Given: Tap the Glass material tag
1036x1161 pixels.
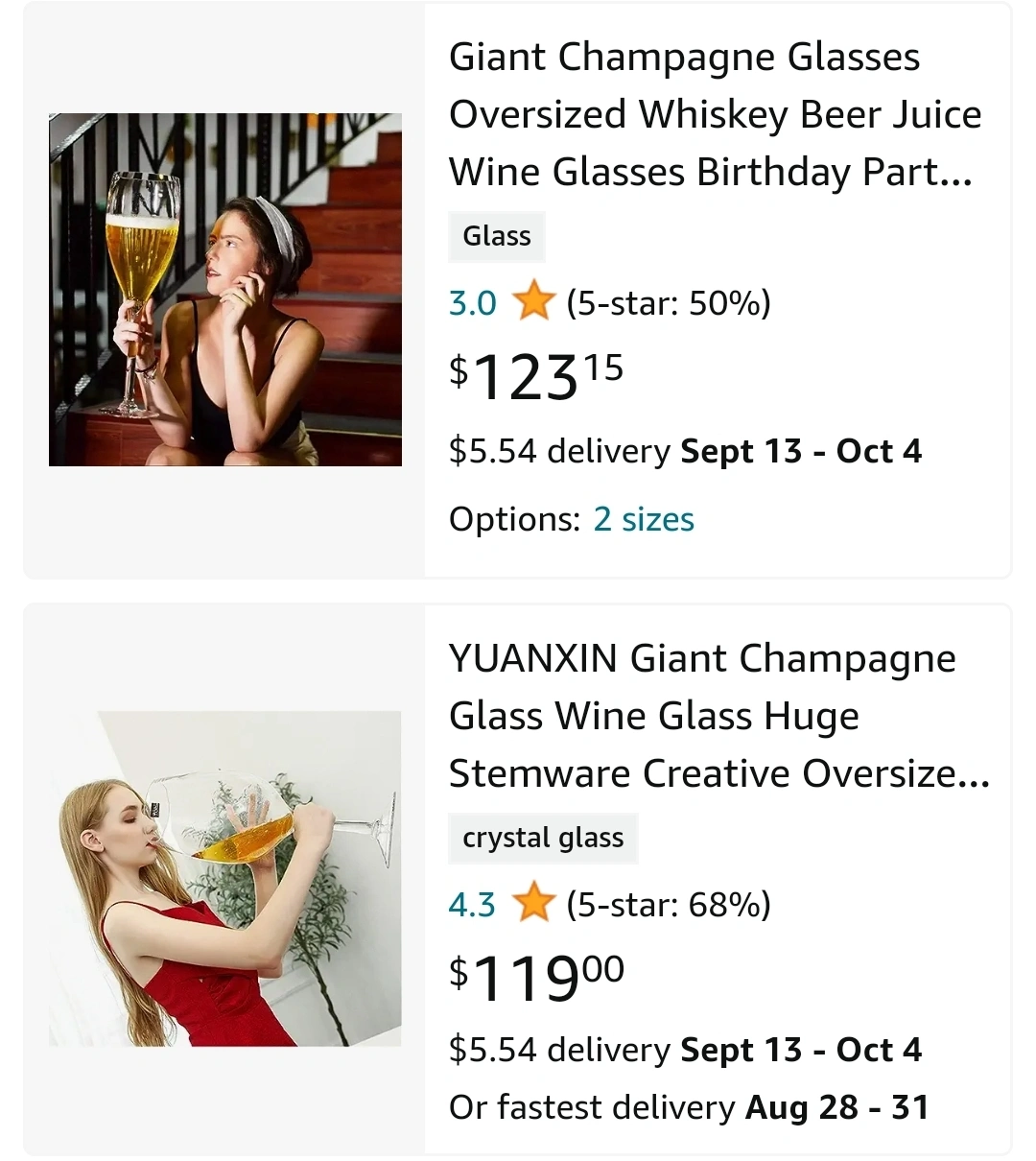Looking at the screenshot, I should click(497, 236).
